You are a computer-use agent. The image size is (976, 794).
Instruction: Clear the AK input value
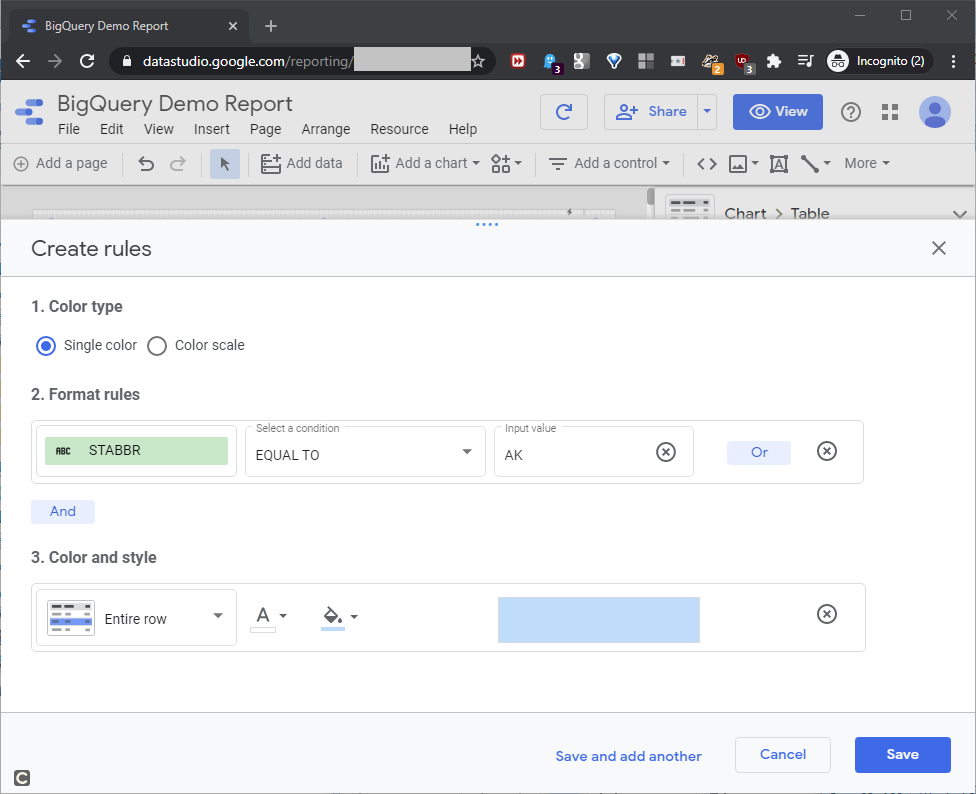tap(665, 452)
